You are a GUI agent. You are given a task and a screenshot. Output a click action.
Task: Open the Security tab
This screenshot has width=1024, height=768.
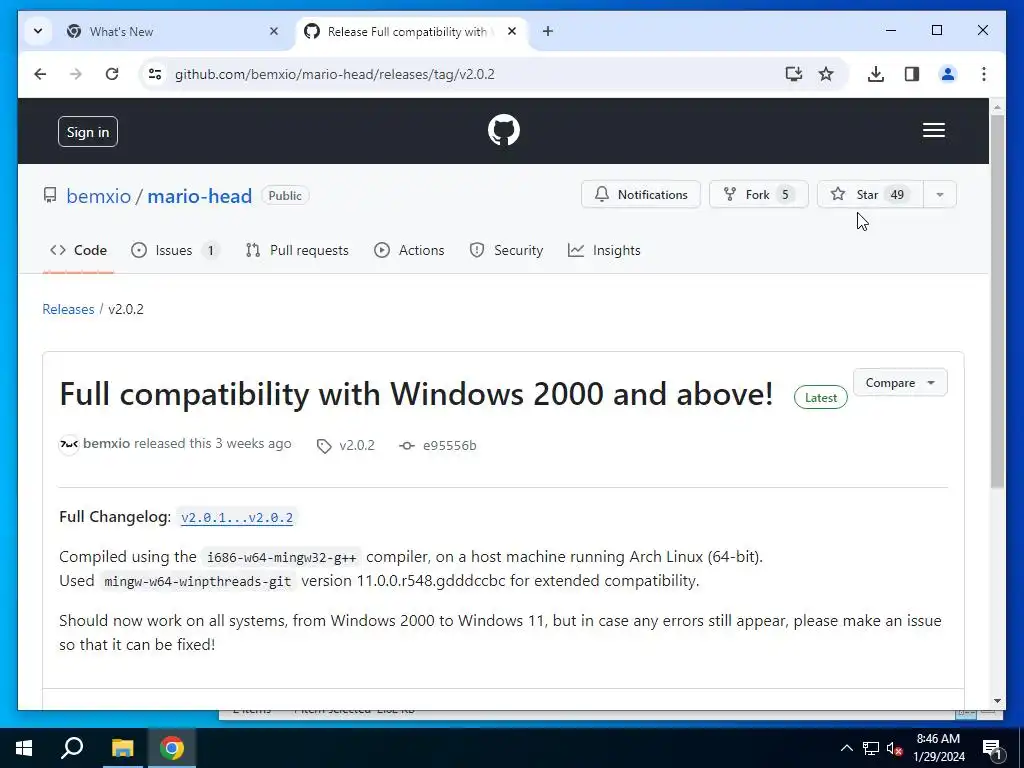coord(506,250)
